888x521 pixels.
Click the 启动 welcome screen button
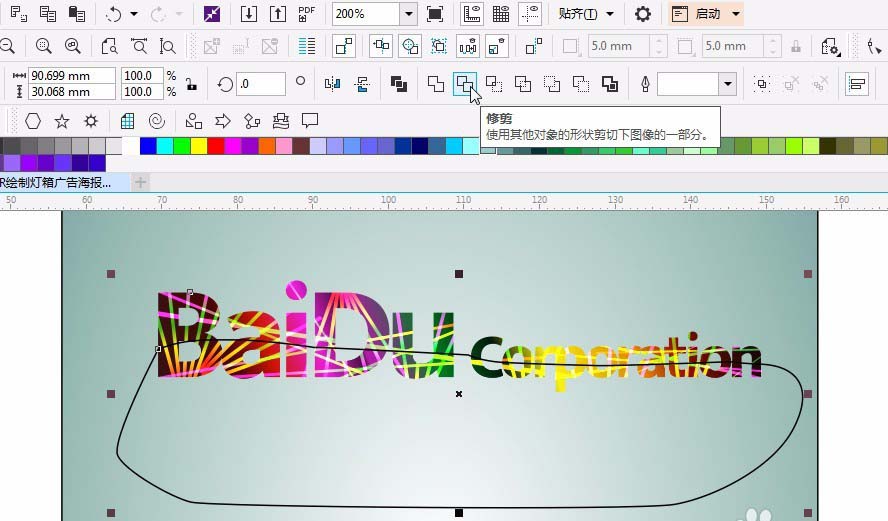tap(698, 14)
